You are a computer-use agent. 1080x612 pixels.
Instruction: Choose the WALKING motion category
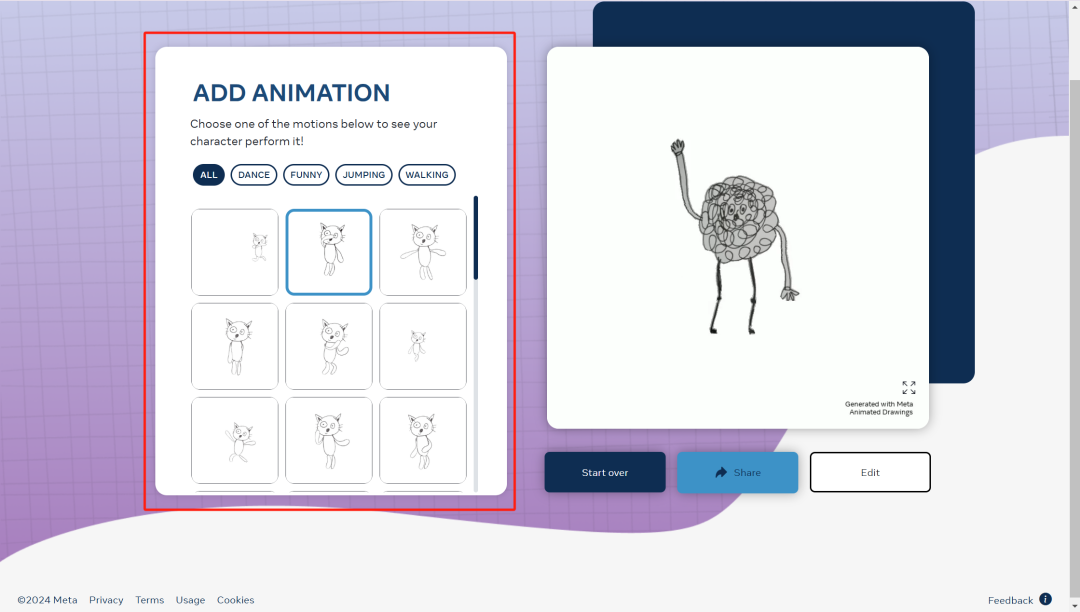[x=427, y=175]
